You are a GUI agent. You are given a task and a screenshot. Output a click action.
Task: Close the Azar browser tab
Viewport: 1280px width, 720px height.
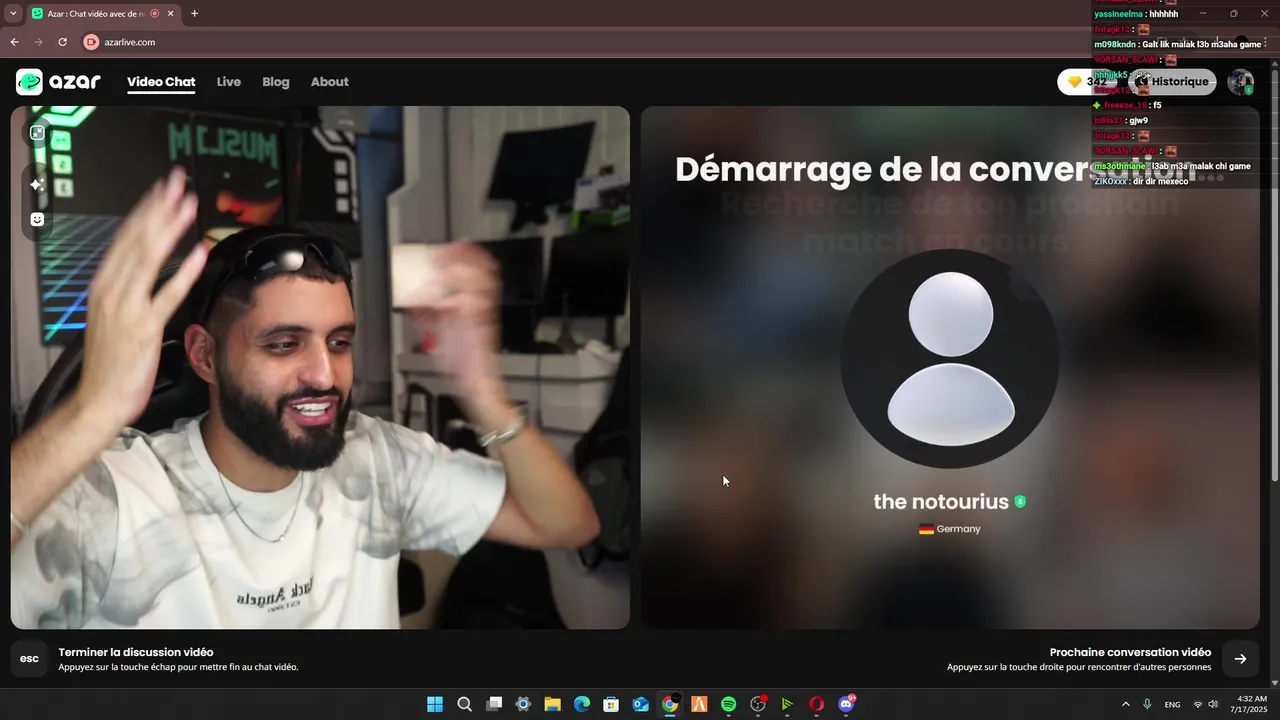click(x=170, y=14)
